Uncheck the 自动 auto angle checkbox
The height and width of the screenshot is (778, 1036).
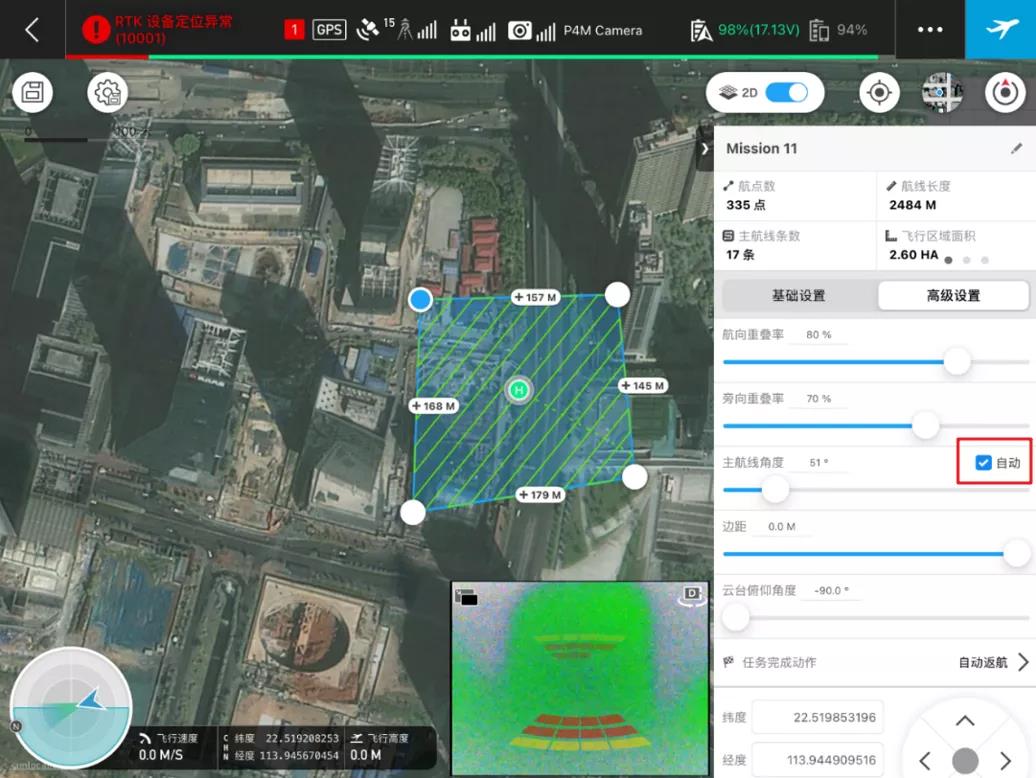[x=983, y=462]
